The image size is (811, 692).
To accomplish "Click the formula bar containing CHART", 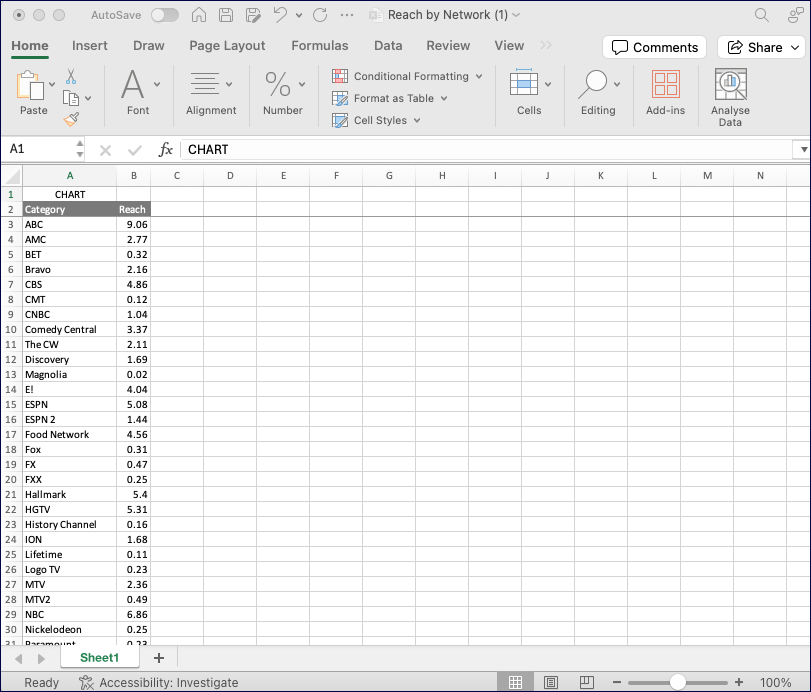I will [486, 149].
